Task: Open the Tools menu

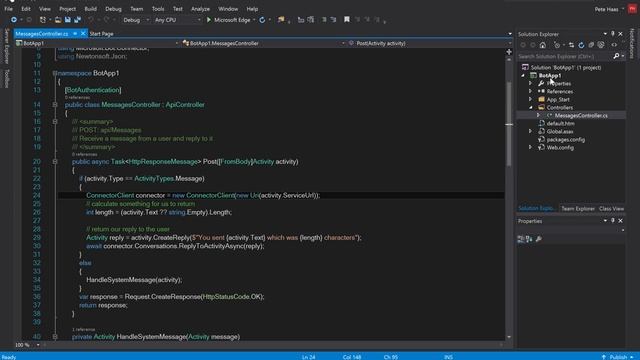Action: click(x=158, y=9)
